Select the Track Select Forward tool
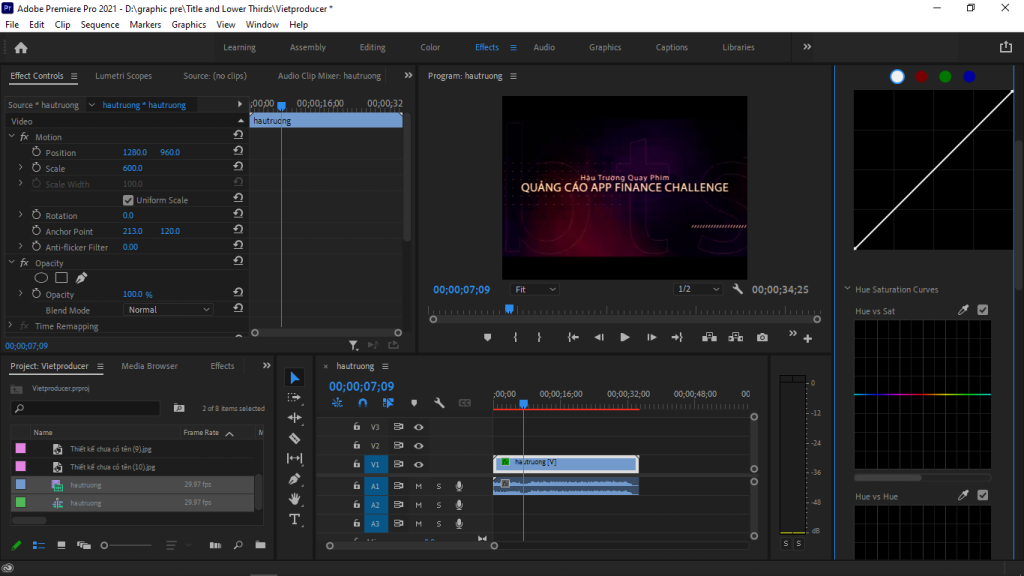Image resolution: width=1024 pixels, height=576 pixels. tap(295, 396)
